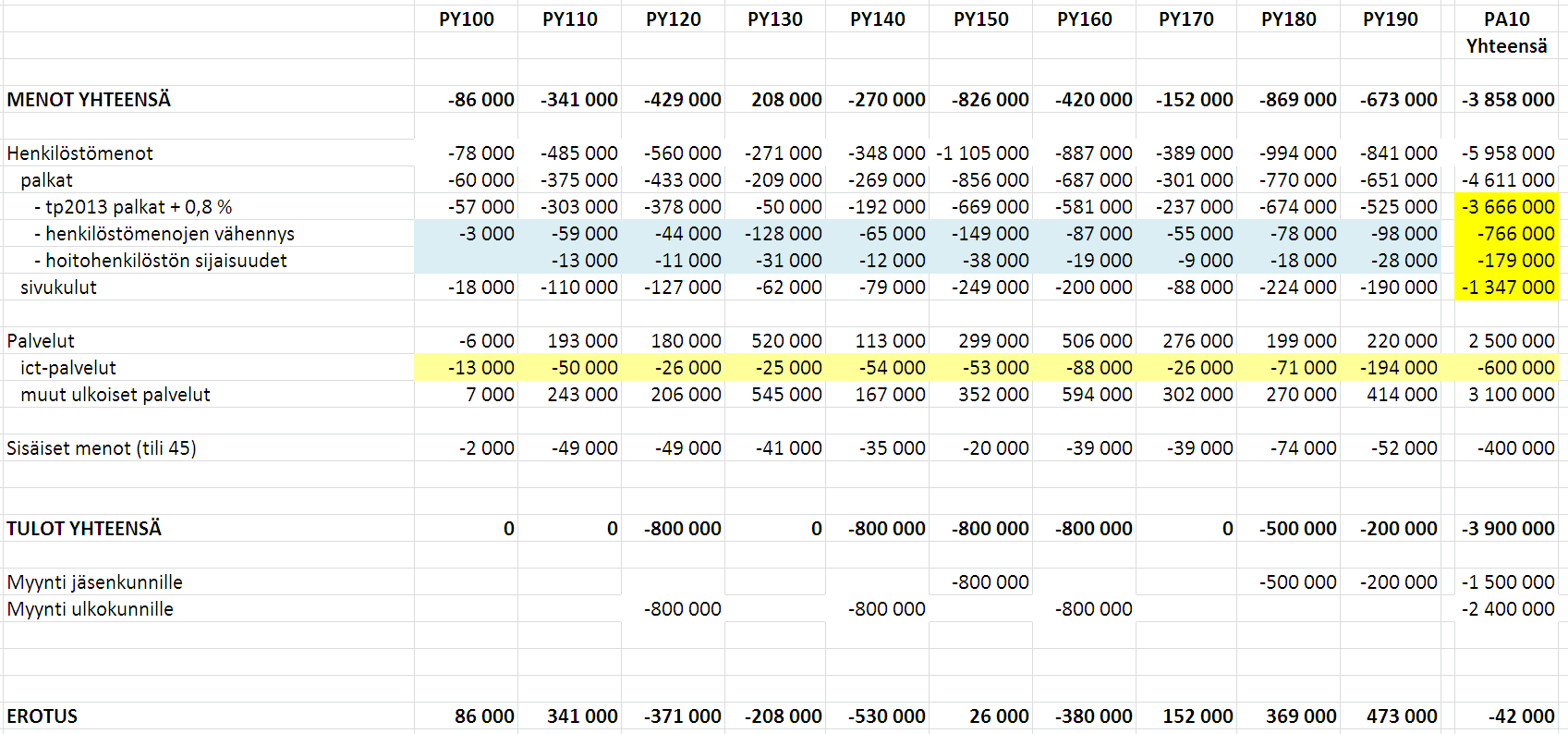Click the Henkilöstömenot row label
The width and height of the screenshot is (1568, 734).
[79, 153]
